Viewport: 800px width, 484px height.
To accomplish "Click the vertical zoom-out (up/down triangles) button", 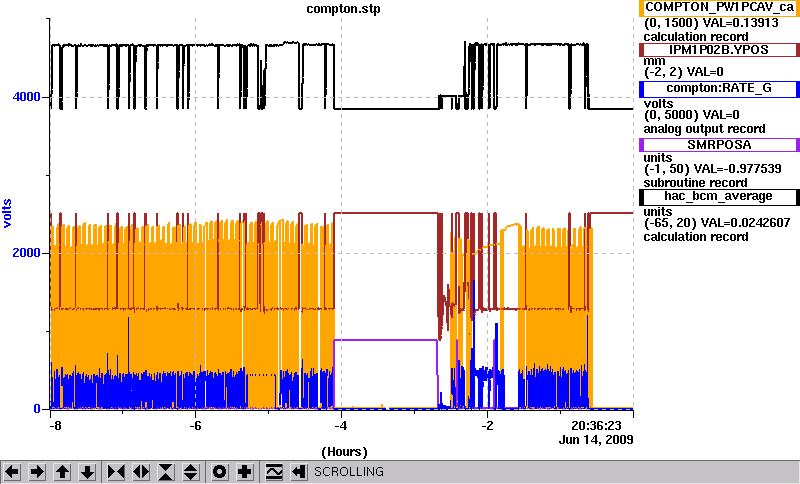I will (191, 472).
